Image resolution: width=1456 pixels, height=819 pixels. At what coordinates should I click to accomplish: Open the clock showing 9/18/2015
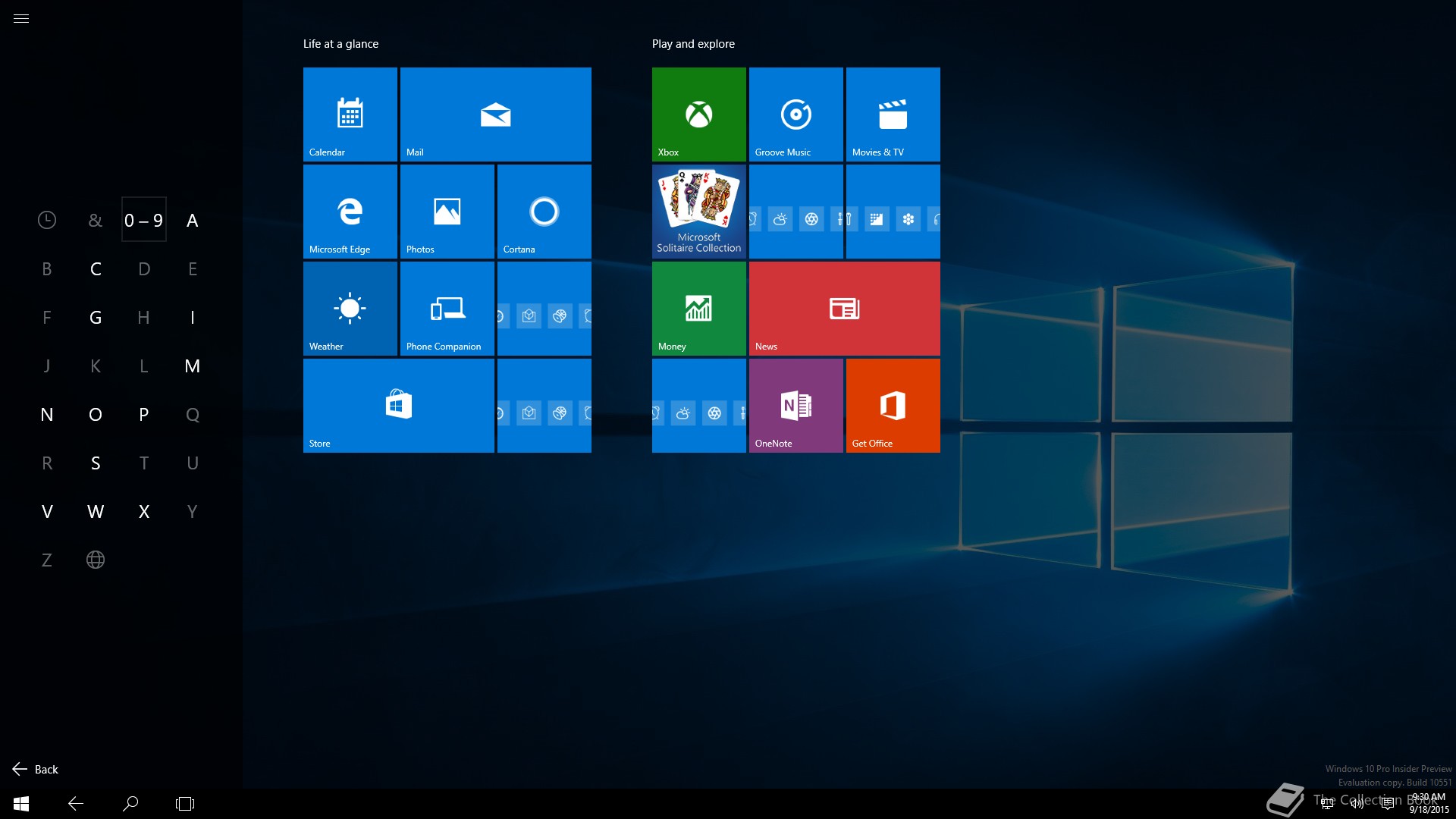[x=1429, y=804]
